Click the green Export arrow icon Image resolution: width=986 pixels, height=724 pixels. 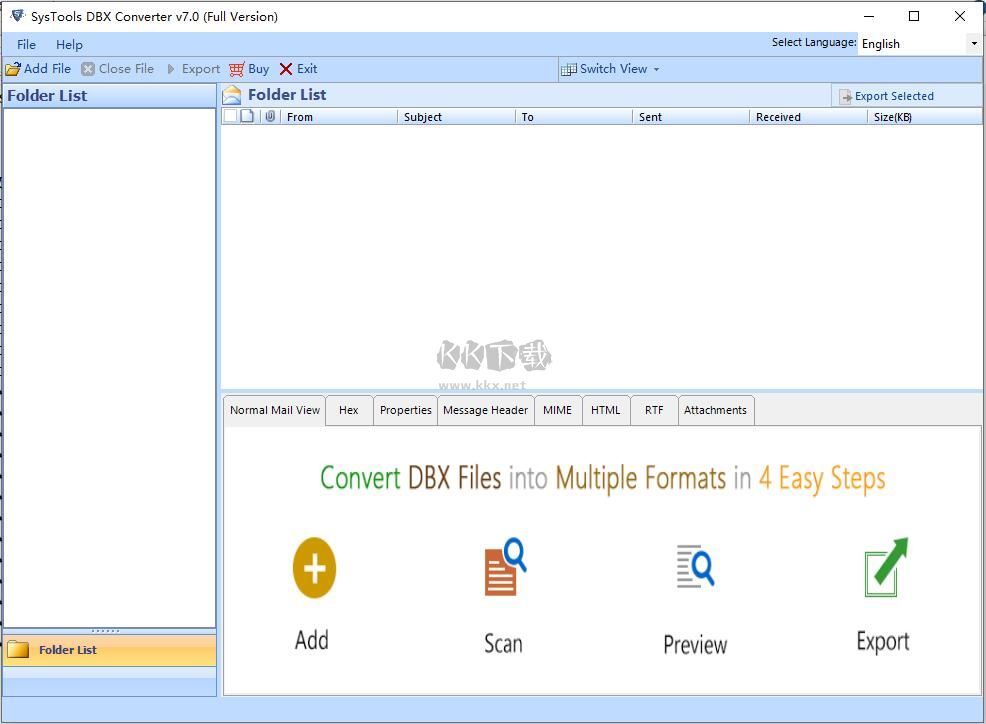pyautogui.click(x=881, y=565)
